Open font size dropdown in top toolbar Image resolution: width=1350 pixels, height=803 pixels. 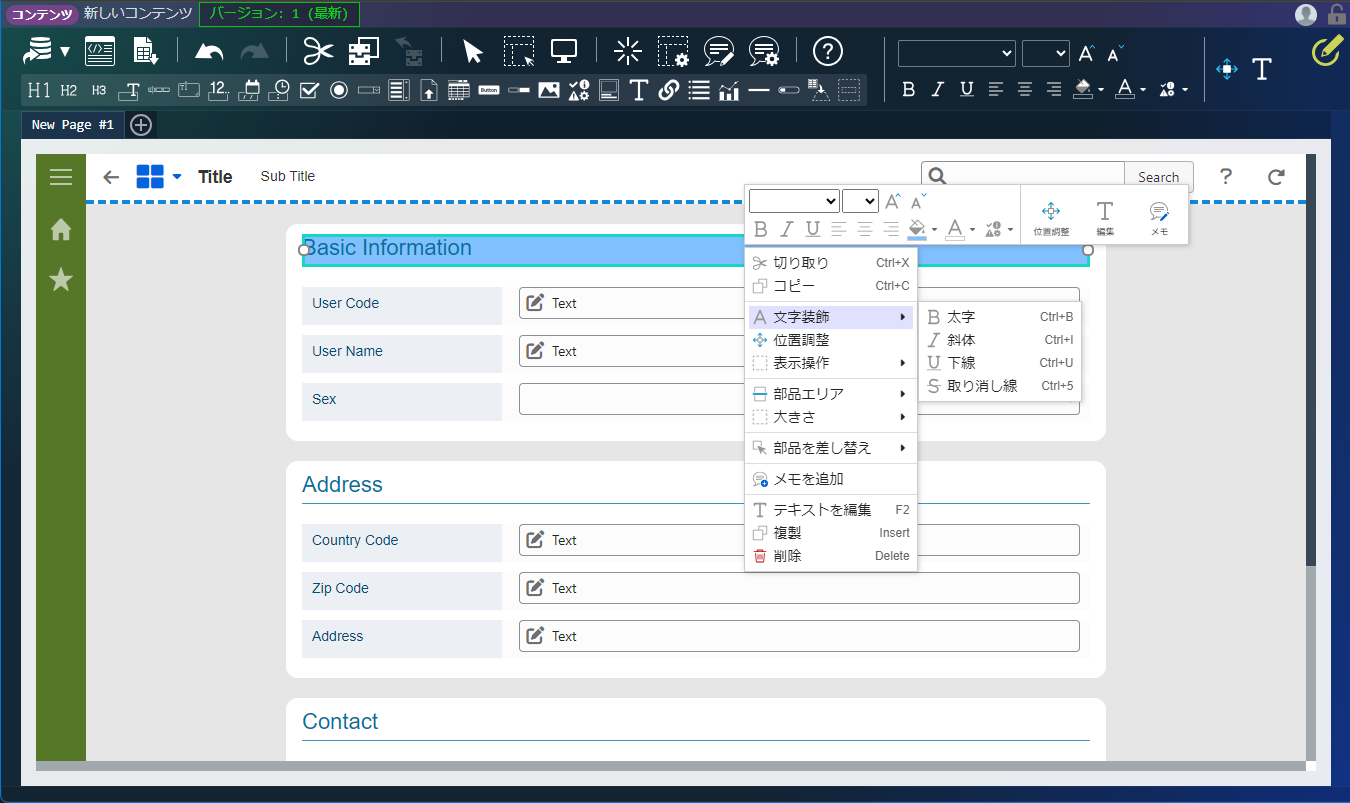tap(1045, 53)
